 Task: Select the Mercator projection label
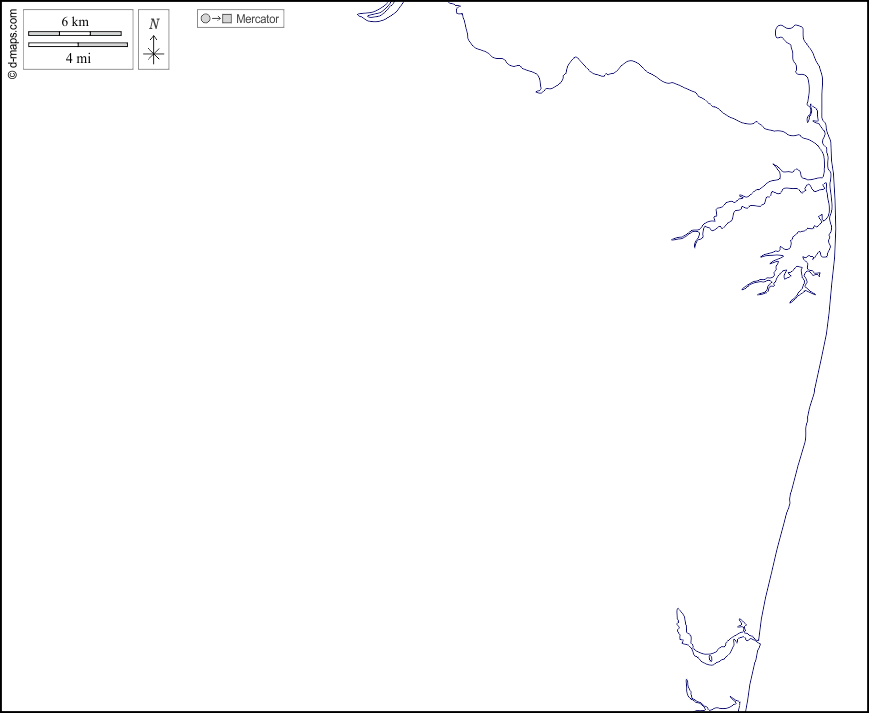pos(257,19)
